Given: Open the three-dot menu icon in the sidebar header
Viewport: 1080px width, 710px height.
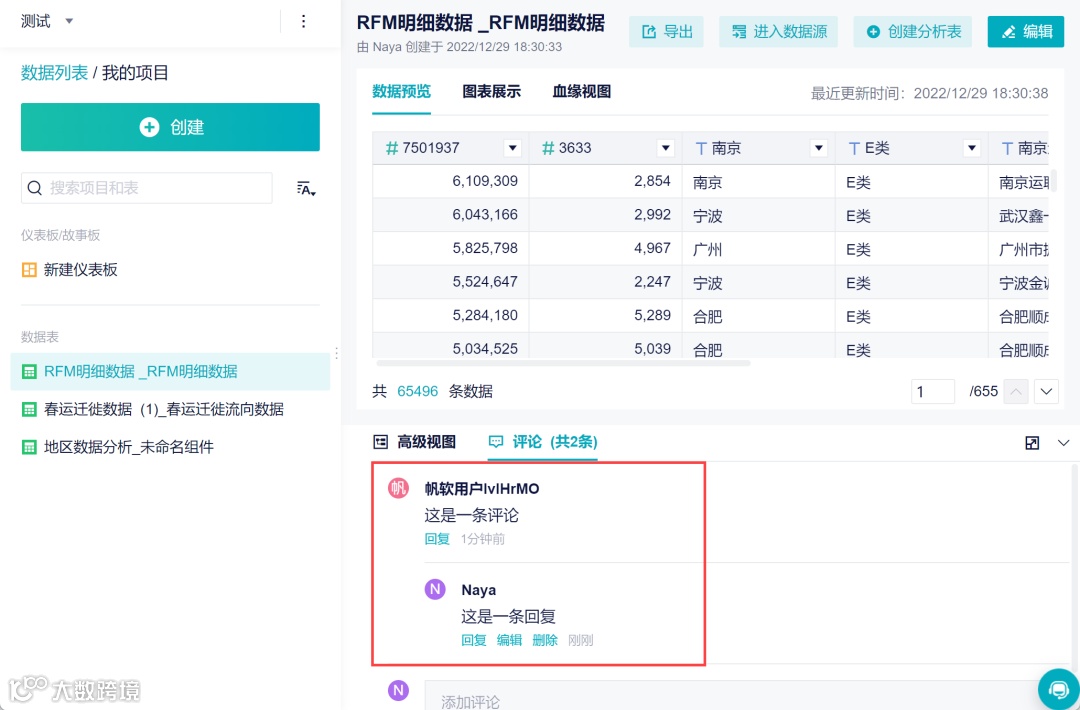Looking at the screenshot, I should click(x=304, y=21).
